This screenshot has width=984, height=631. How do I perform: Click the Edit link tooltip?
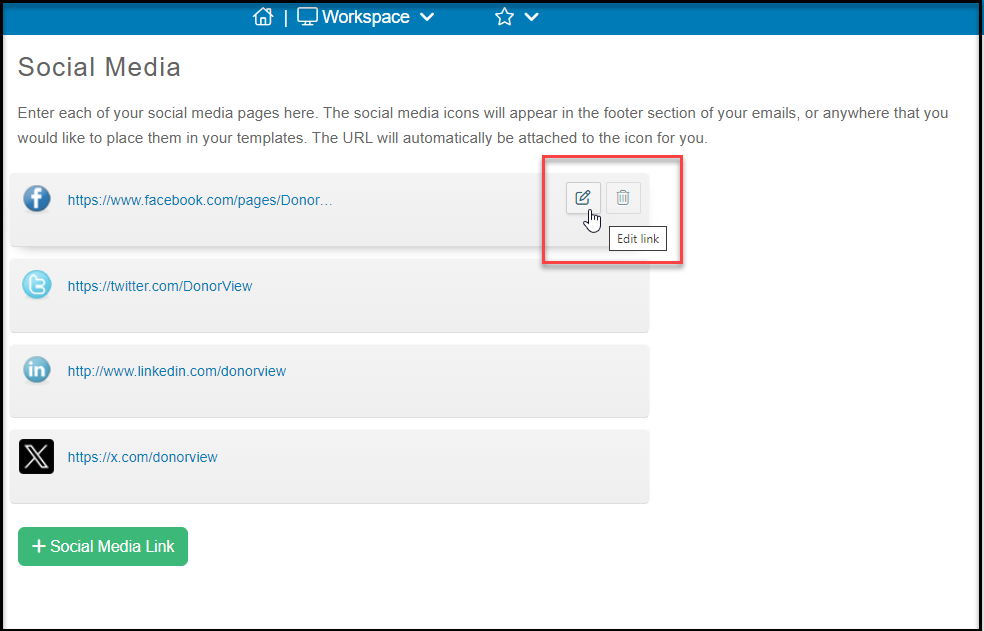point(638,239)
